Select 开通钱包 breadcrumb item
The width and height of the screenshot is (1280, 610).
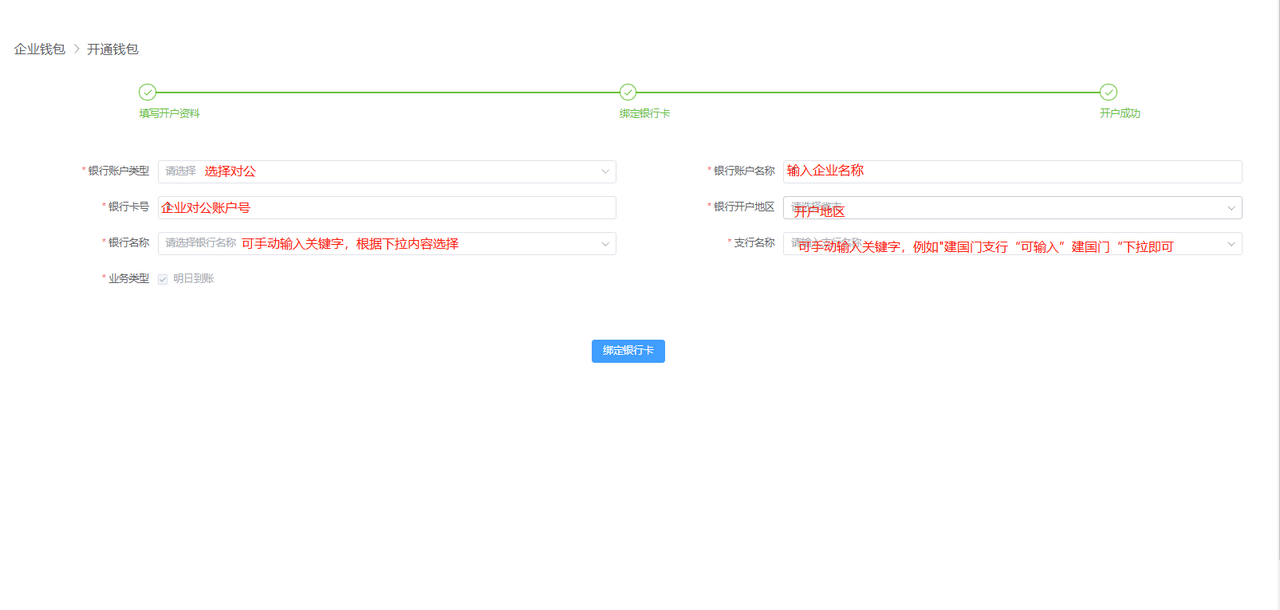tap(113, 49)
